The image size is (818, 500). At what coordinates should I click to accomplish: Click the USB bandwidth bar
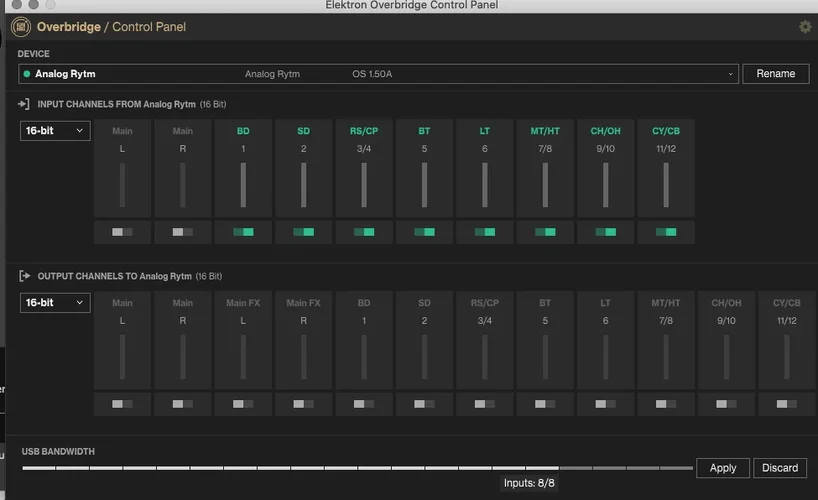pyautogui.click(x=357, y=468)
